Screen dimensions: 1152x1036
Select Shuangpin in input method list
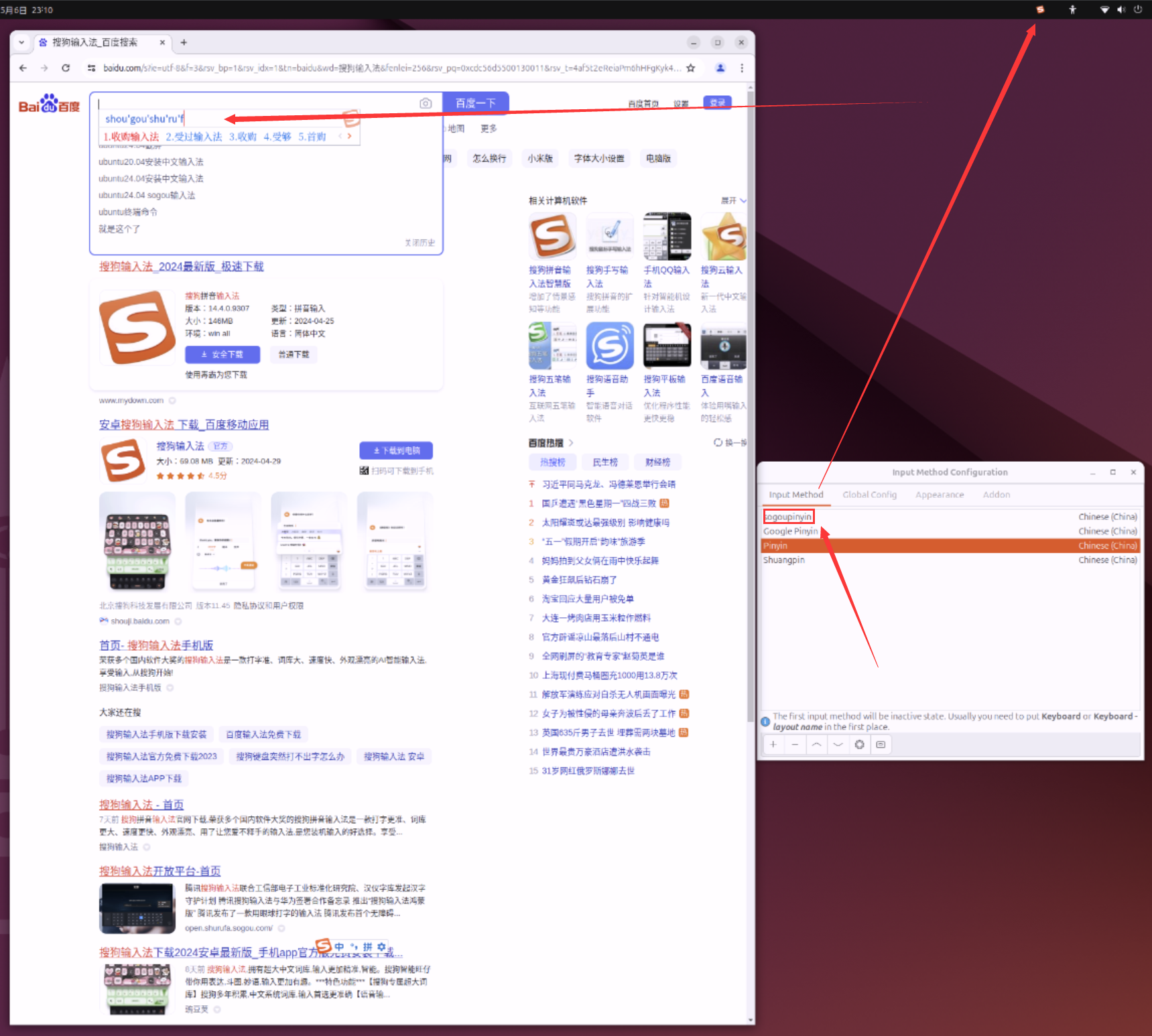pos(950,560)
